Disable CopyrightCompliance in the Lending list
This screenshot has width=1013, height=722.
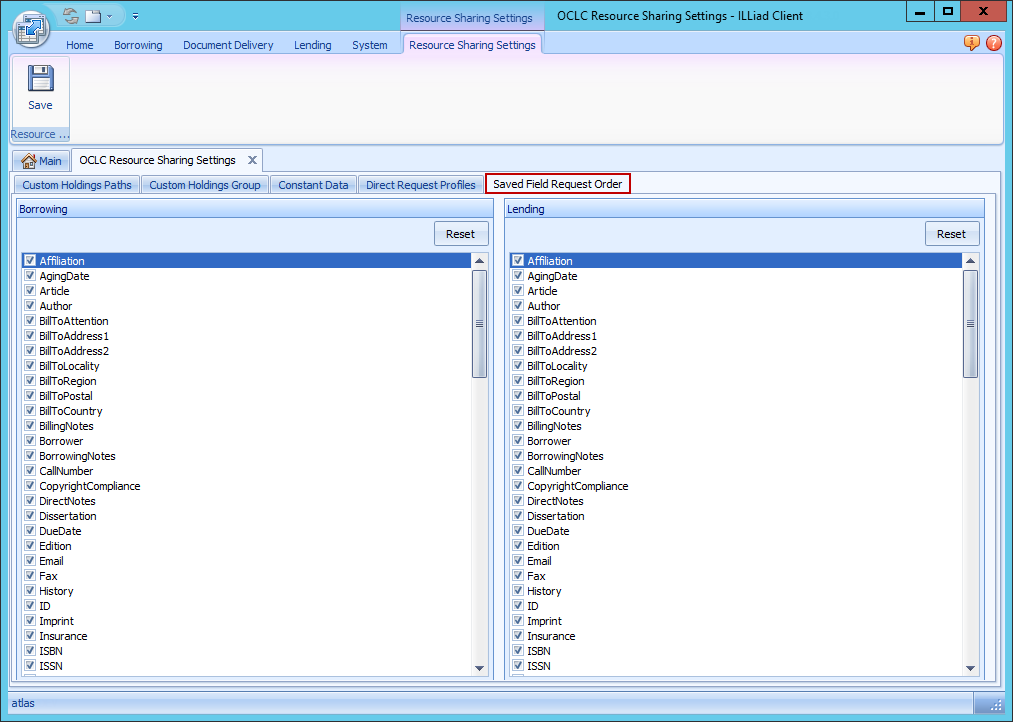517,485
